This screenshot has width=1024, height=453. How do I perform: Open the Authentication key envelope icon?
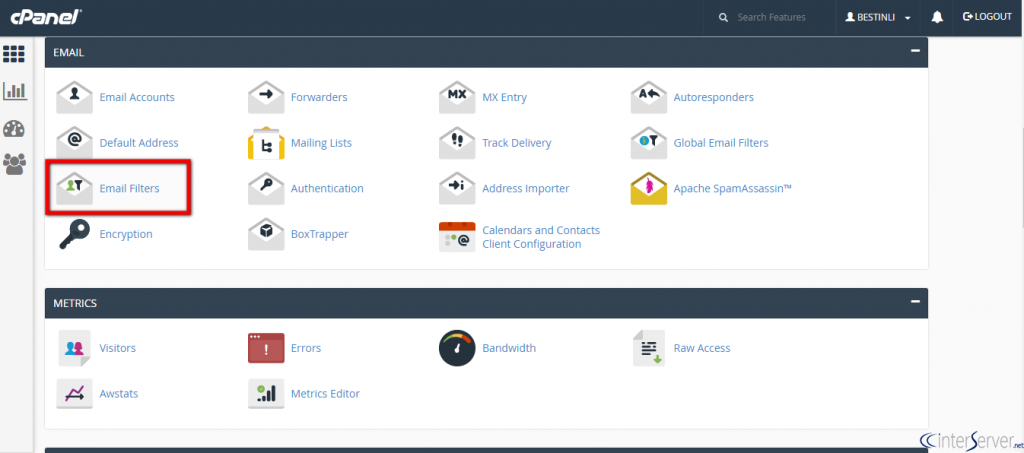266,189
